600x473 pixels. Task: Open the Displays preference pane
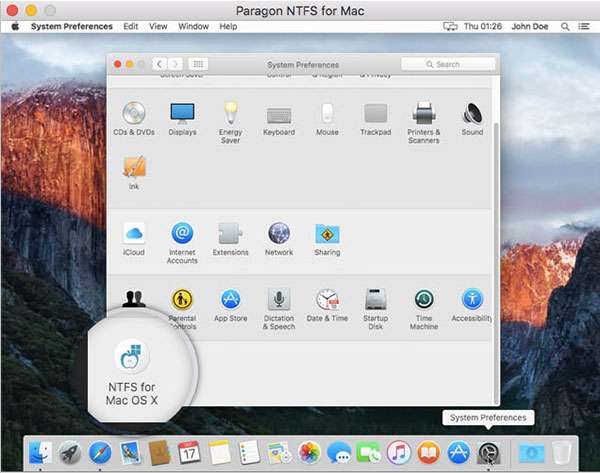click(x=183, y=119)
